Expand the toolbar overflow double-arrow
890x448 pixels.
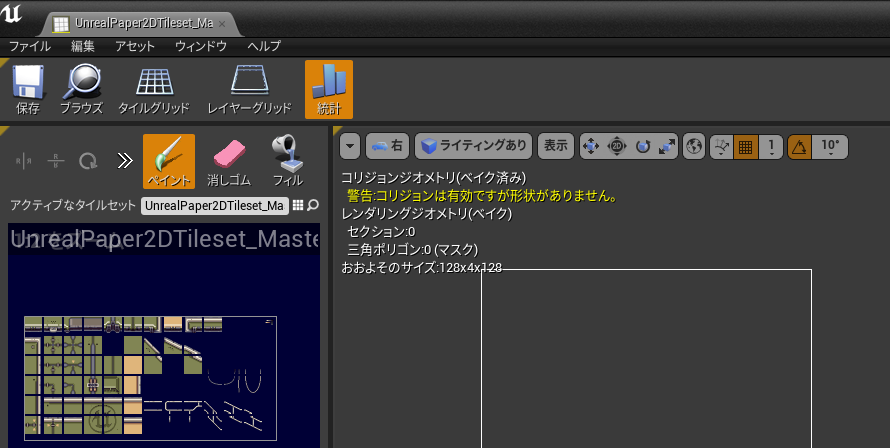coord(124,161)
